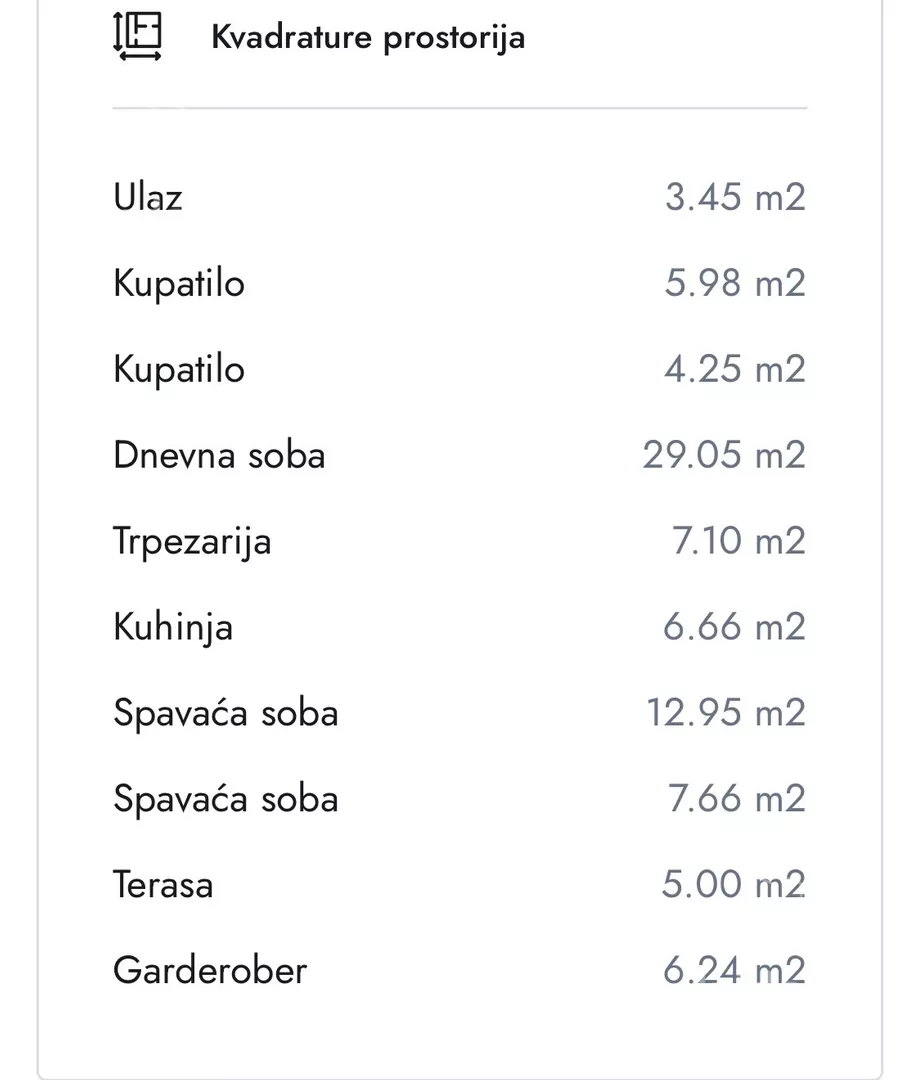The image size is (920, 1080).
Task: Click the Kupatilo label beside 5.98 m2
Action: [179, 284]
